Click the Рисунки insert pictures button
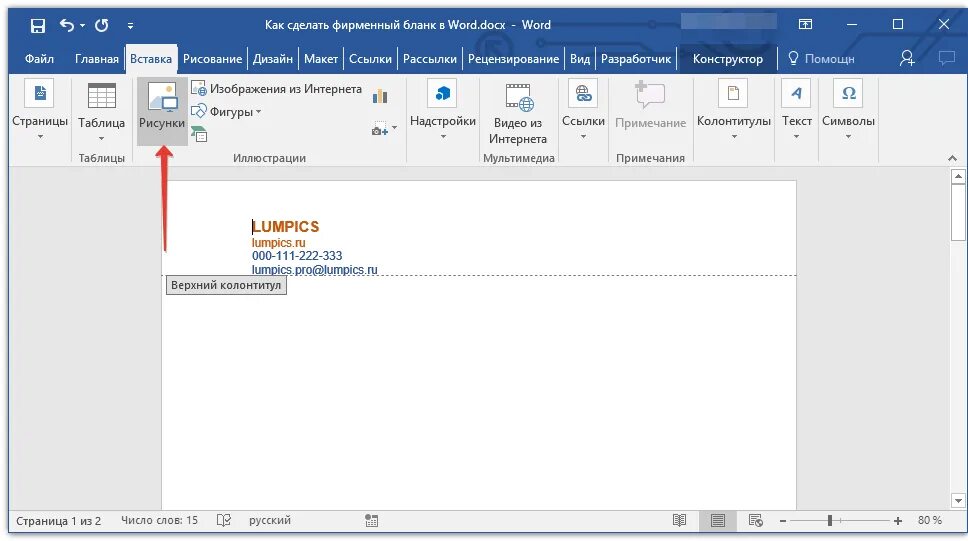 162,112
